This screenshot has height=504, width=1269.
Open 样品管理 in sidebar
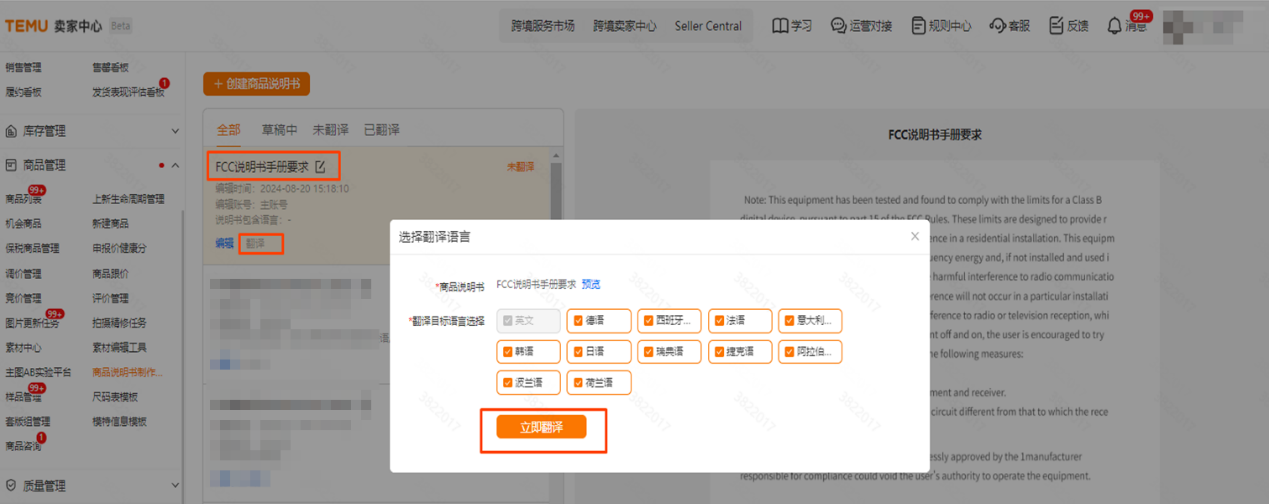(23, 397)
